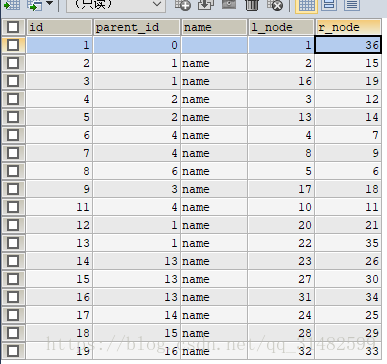The width and height of the screenshot is (387, 364).
Task: Toggle the select-all header checkbox
Action: (13, 27)
